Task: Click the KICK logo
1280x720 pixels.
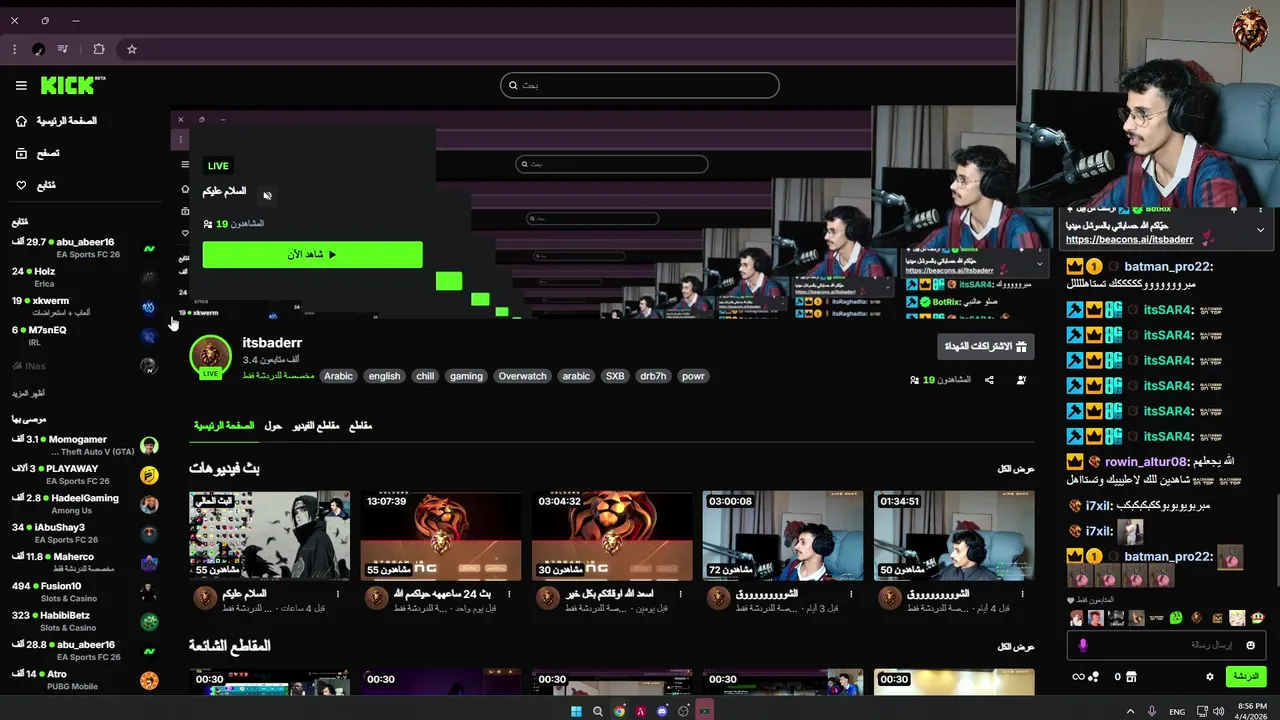Action: [72, 85]
